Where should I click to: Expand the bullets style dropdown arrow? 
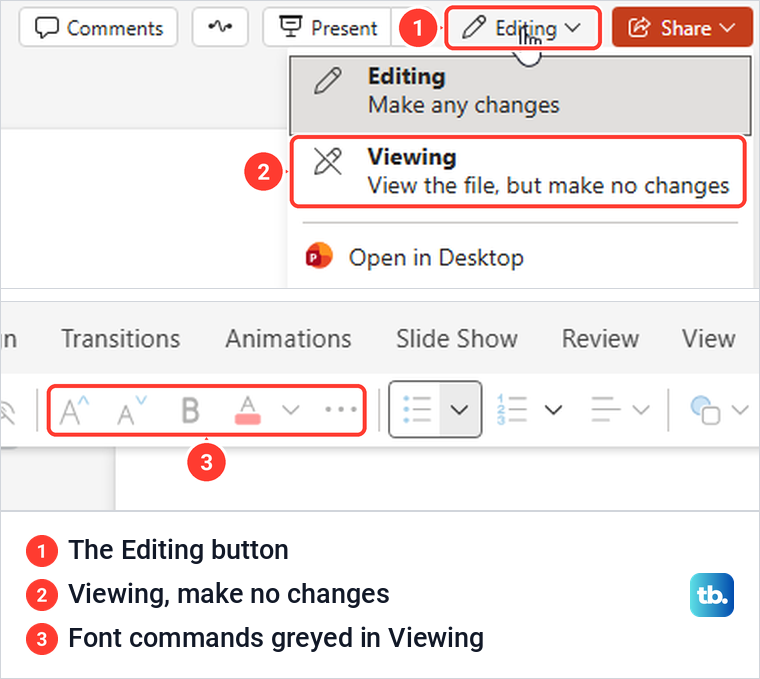459,410
